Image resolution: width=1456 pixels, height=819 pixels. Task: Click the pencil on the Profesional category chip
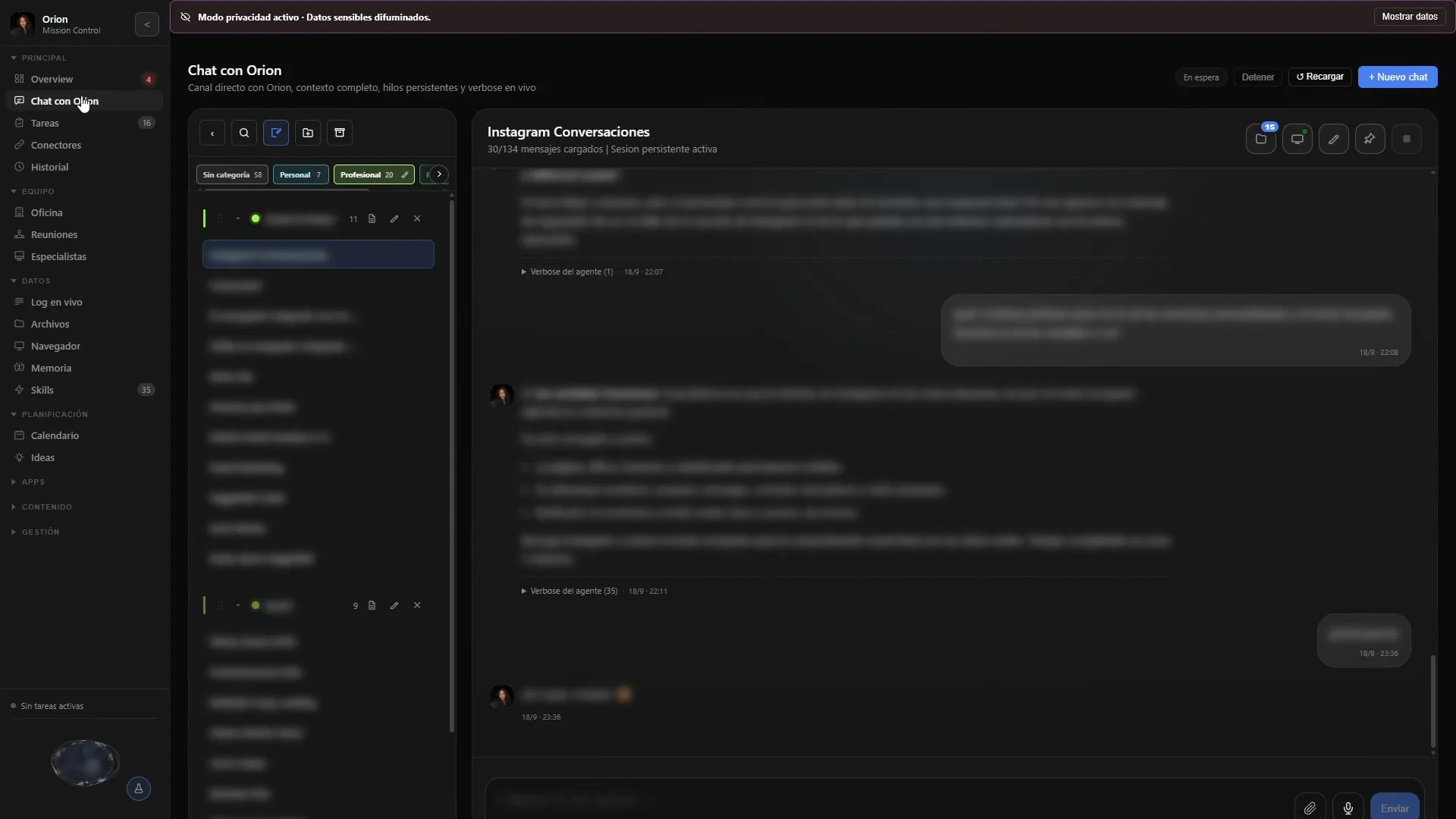(405, 174)
